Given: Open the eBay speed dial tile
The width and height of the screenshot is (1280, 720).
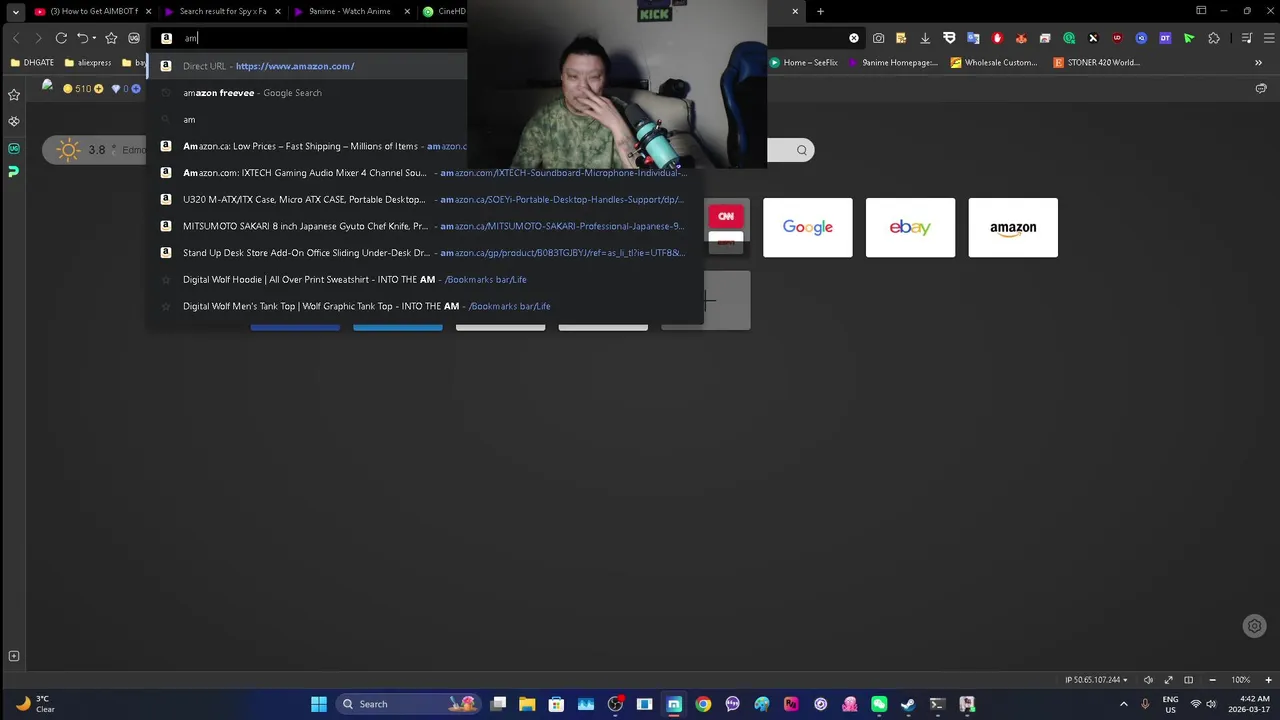Looking at the screenshot, I should click(x=910, y=227).
